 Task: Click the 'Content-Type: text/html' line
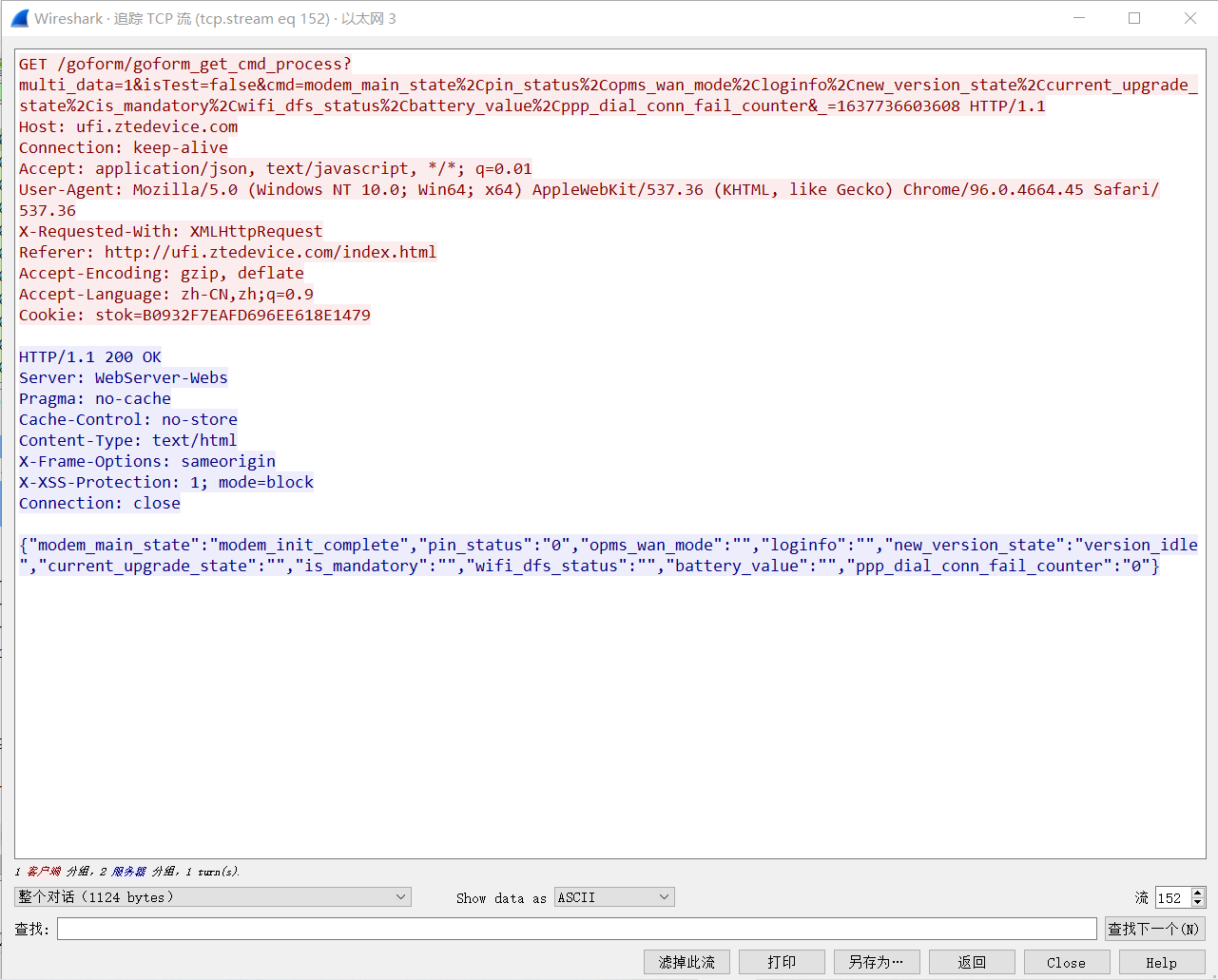(128, 440)
